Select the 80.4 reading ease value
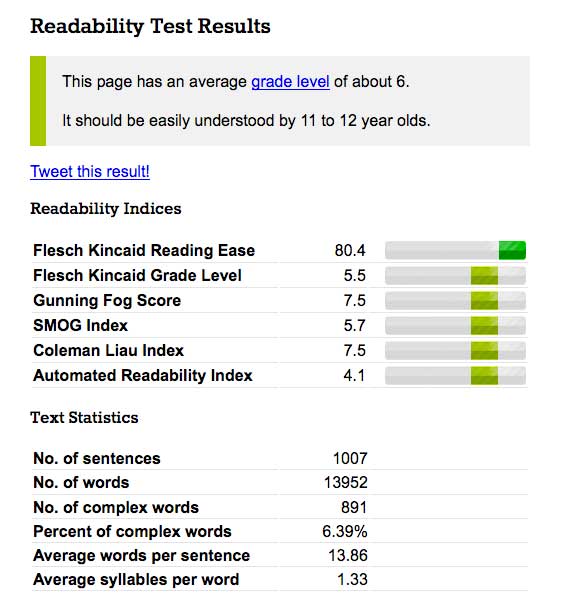The width and height of the screenshot is (563, 605). pos(350,250)
